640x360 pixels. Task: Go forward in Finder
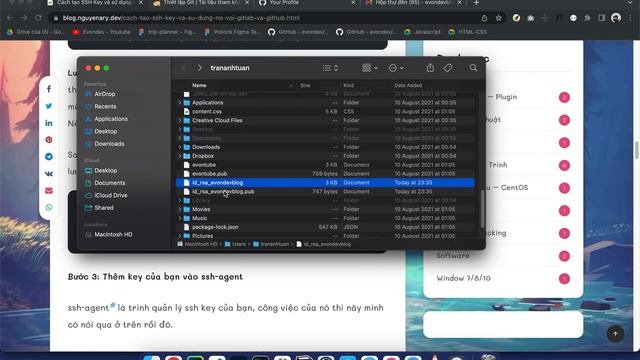pyautogui.click(x=199, y=68)
